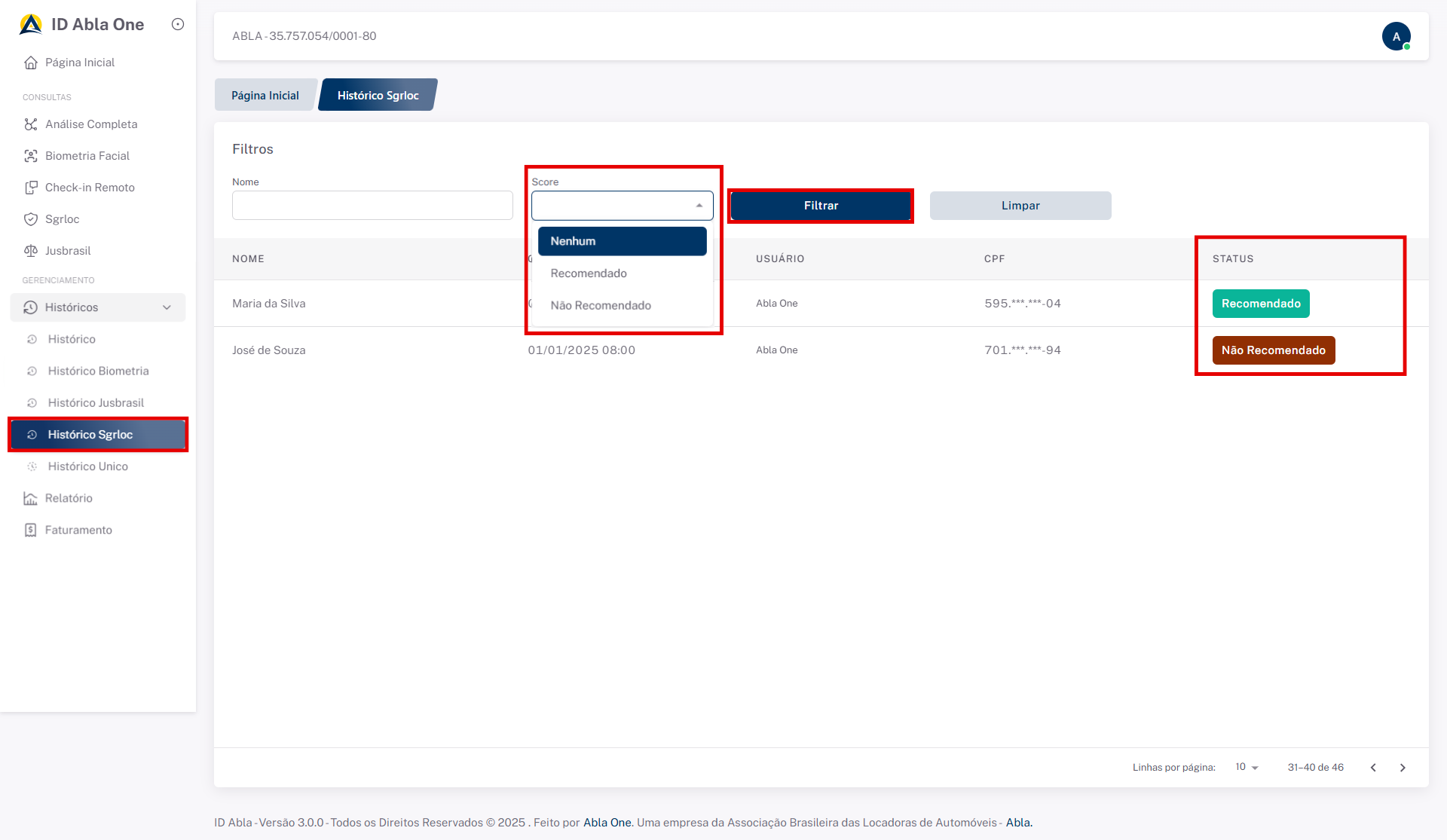Close the Score dropdown with its arrow

[699, 206]
